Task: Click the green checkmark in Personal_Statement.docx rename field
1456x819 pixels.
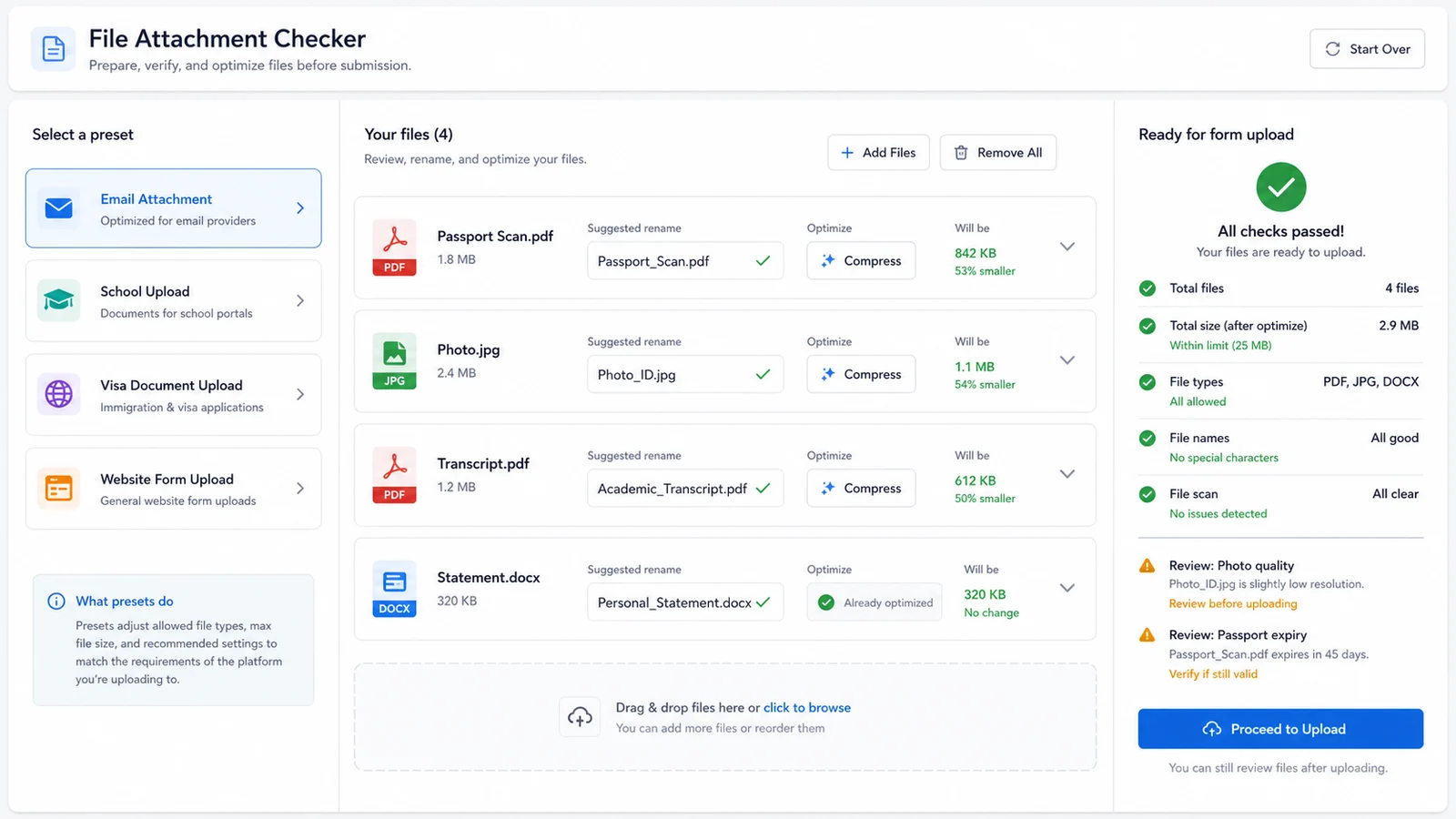Action: pyautogui.click(x=763, y=602)
